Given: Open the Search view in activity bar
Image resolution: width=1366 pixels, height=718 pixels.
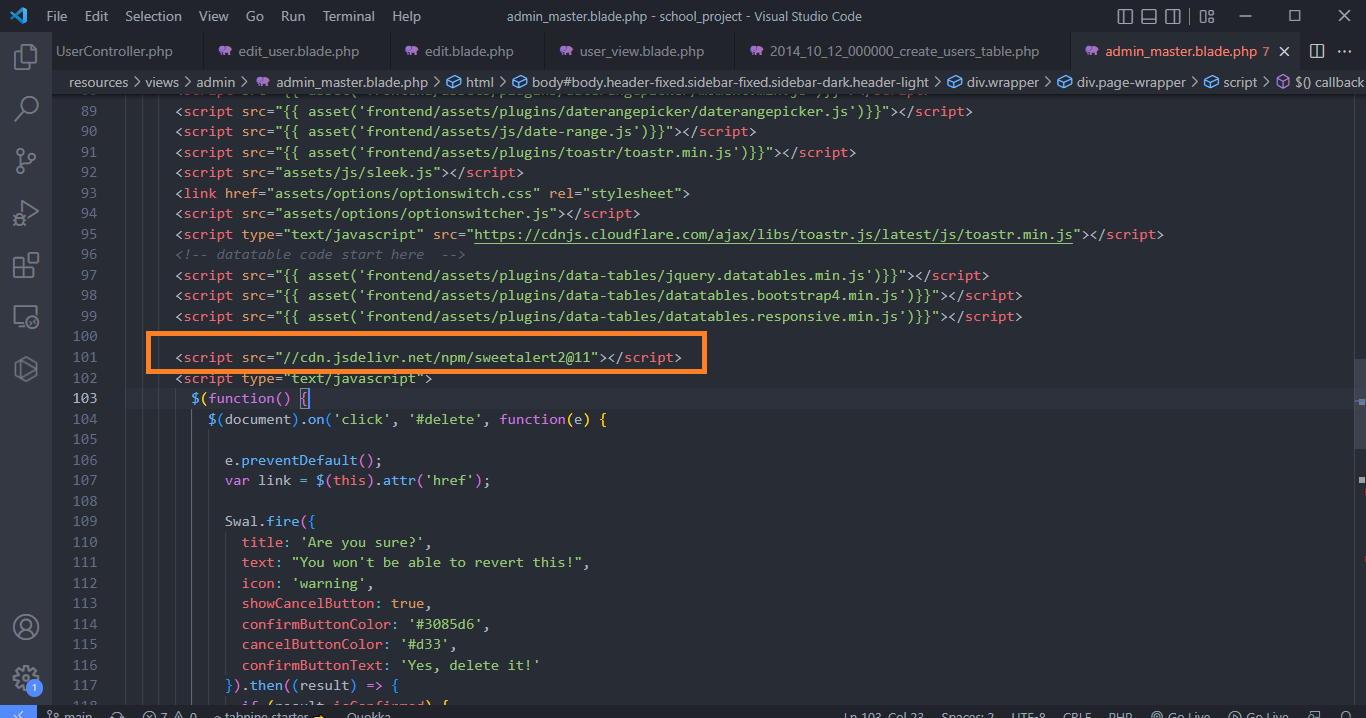Looking at the screenshot, I should (25, 108).
